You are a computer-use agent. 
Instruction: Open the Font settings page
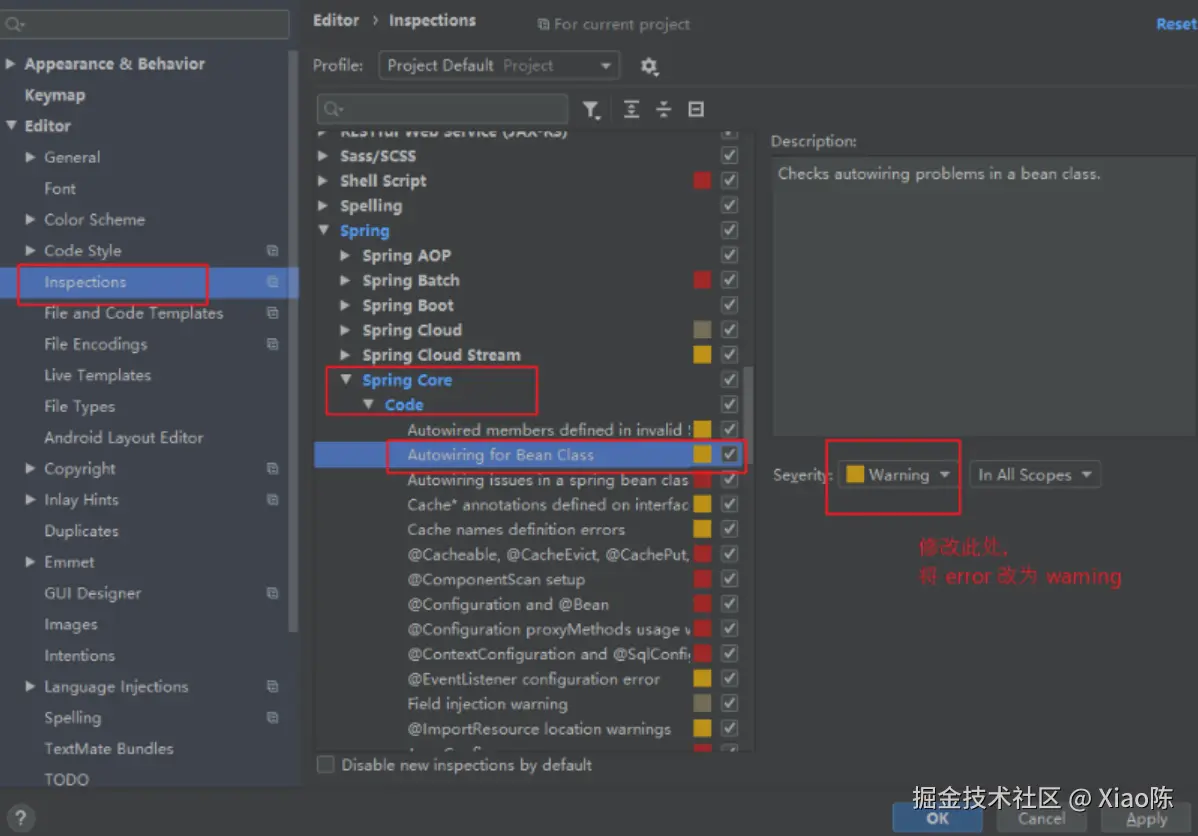[x=60, y=188]
